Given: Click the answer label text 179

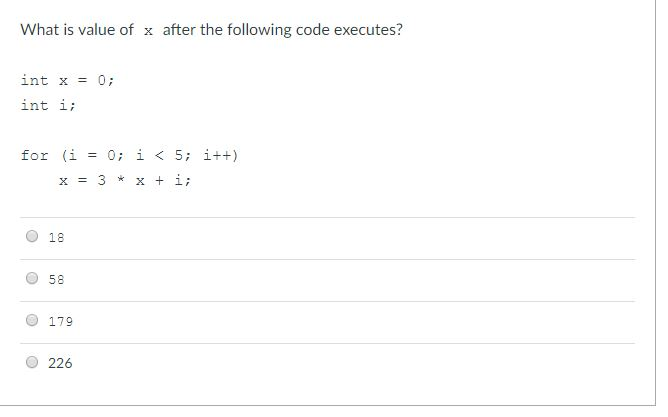Looking at the screenshot, I should (x=60, y=321).
